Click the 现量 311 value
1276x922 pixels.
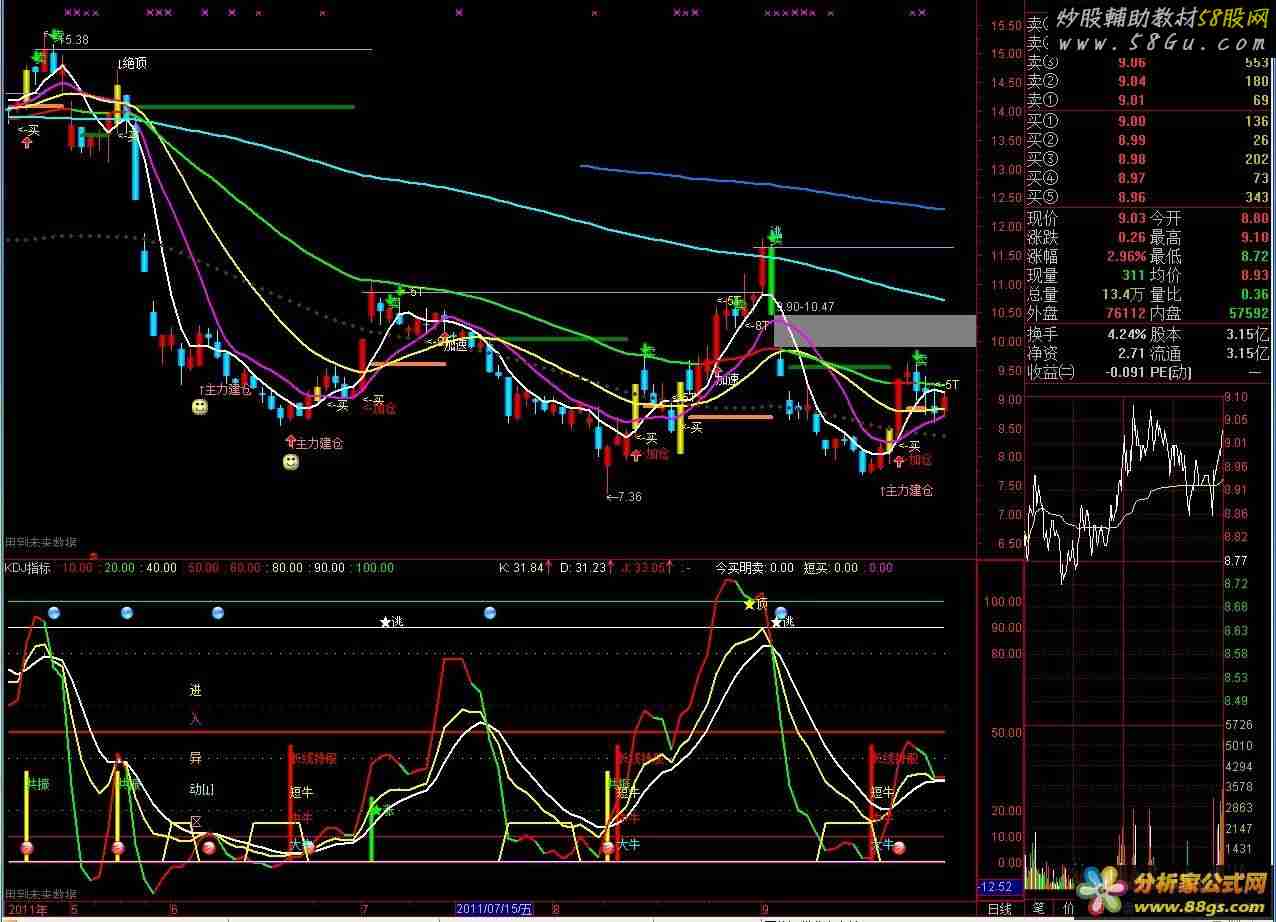1134,275
